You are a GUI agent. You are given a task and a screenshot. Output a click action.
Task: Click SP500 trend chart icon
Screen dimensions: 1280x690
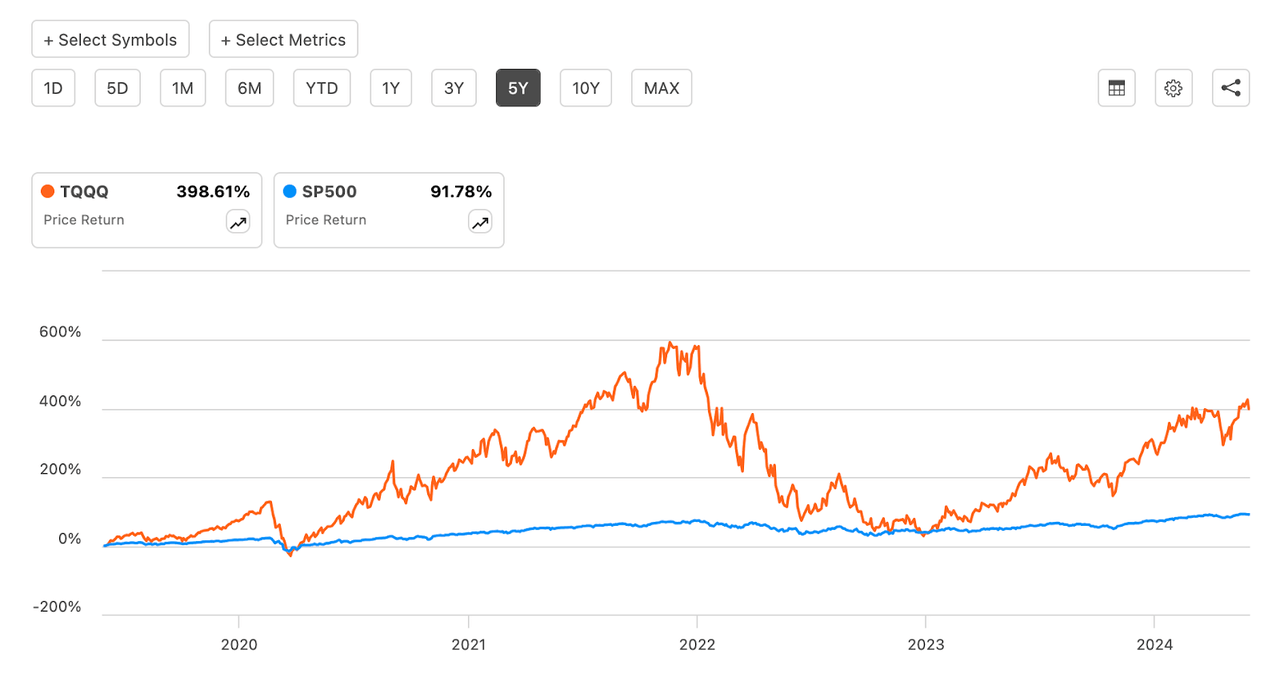click(480, 223)
